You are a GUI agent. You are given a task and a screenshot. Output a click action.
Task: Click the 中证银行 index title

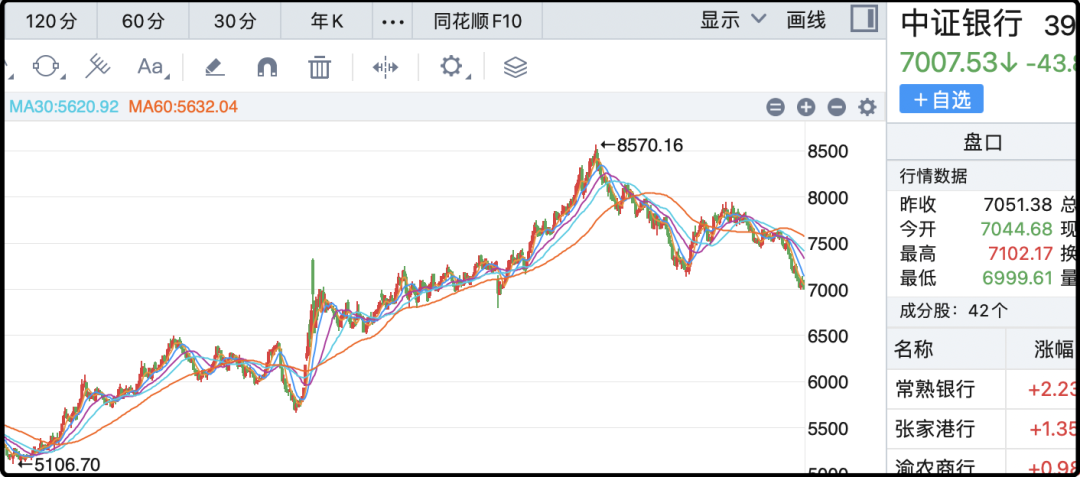[962, 25]
